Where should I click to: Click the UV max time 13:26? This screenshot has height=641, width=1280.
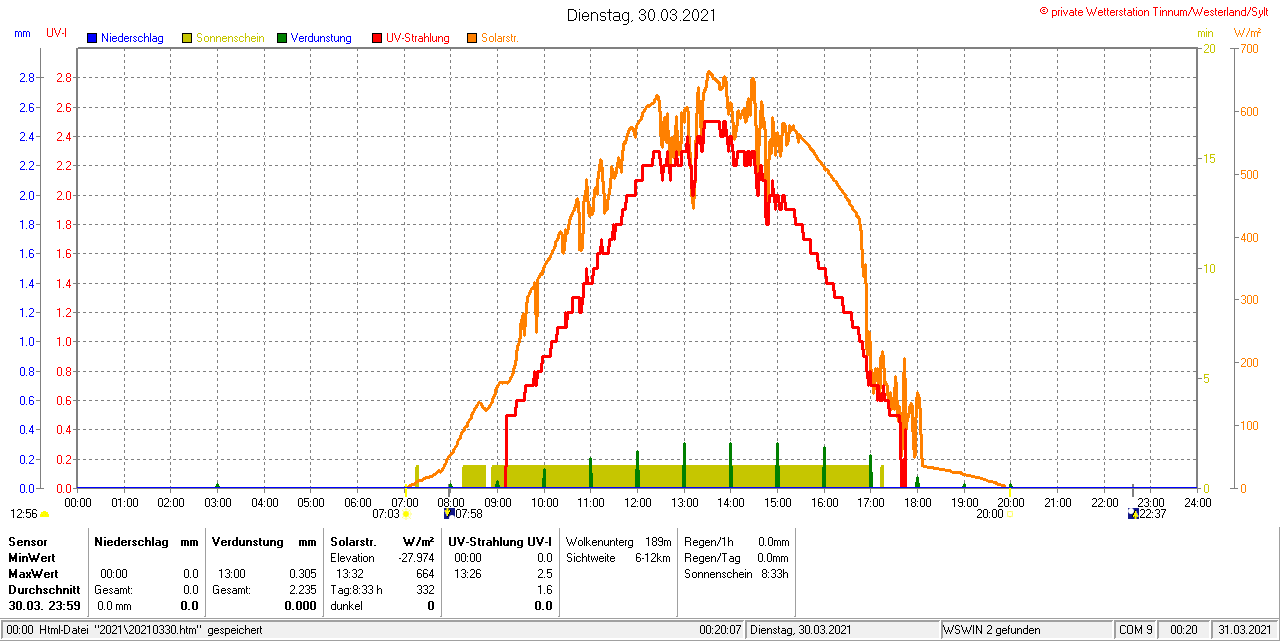(x=467, y=574)
